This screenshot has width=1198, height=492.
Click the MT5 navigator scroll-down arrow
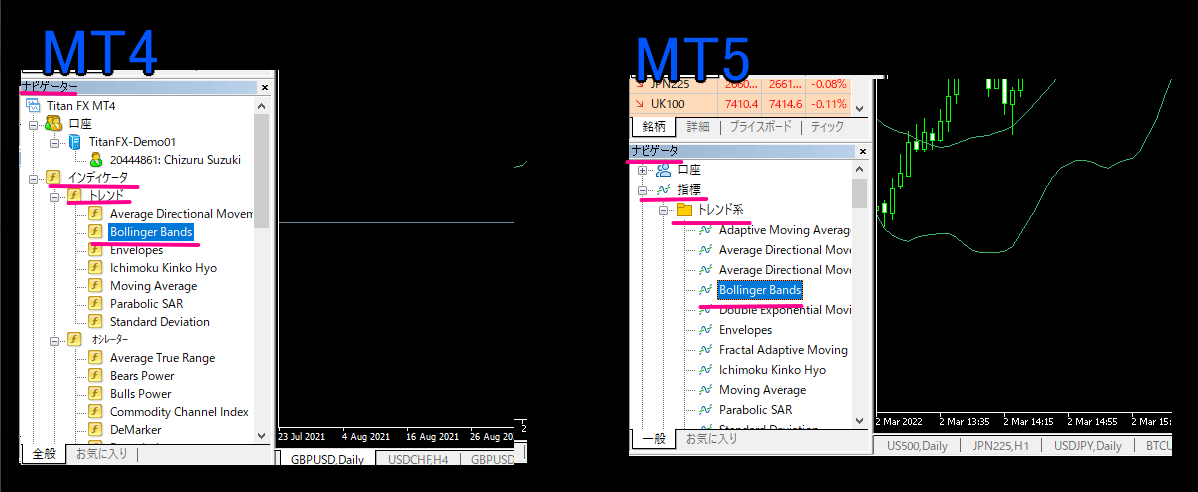pyautogui.click(x=860, y=419)
